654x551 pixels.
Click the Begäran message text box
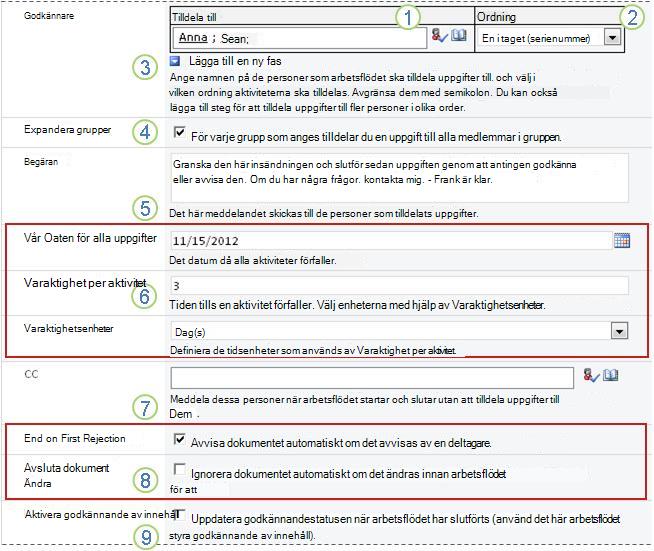click(400, 178)
